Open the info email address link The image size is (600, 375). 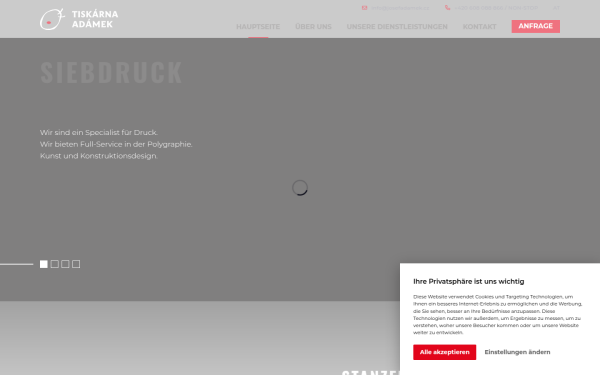tap(400, 8)
